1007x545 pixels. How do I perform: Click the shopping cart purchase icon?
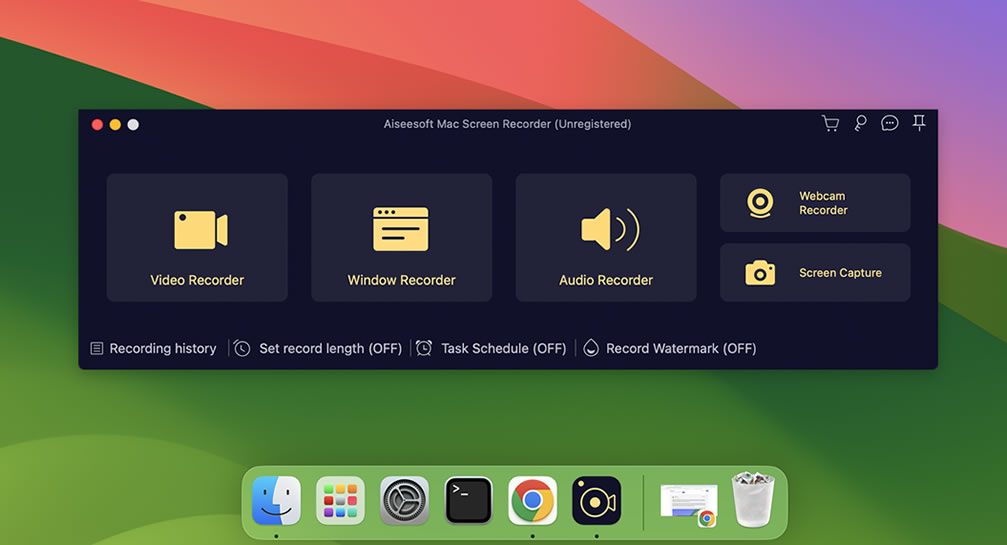click(830, 123)
